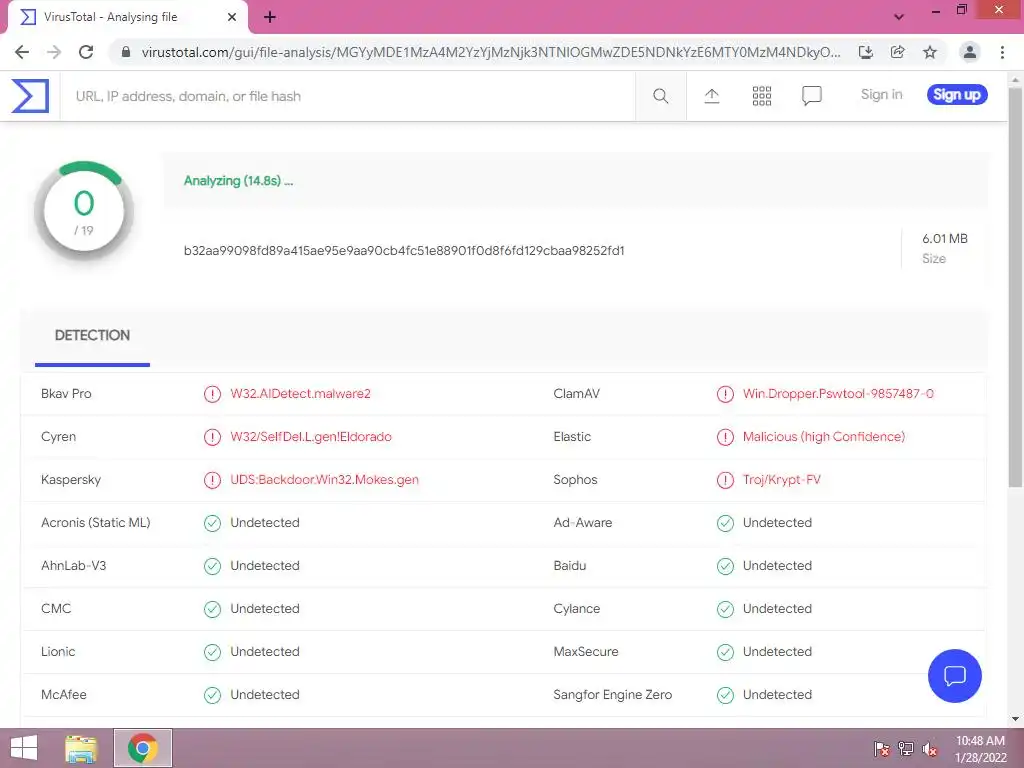Screen dimensions: 1024x768
Task: Click Troj/Krypt-FV result
Action: [782, 480]
